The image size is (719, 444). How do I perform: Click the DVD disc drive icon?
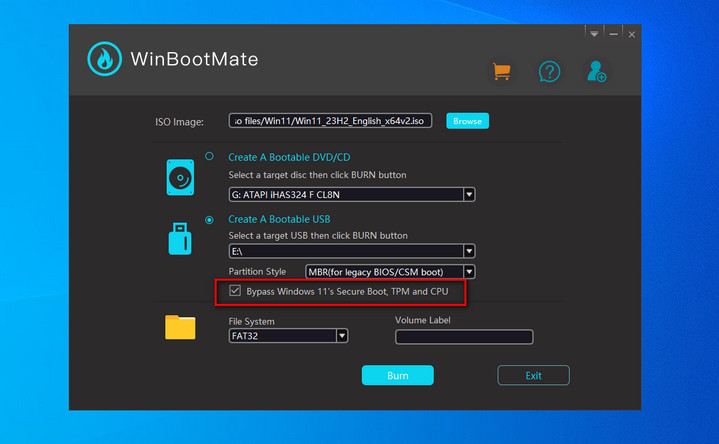(180, 177)
